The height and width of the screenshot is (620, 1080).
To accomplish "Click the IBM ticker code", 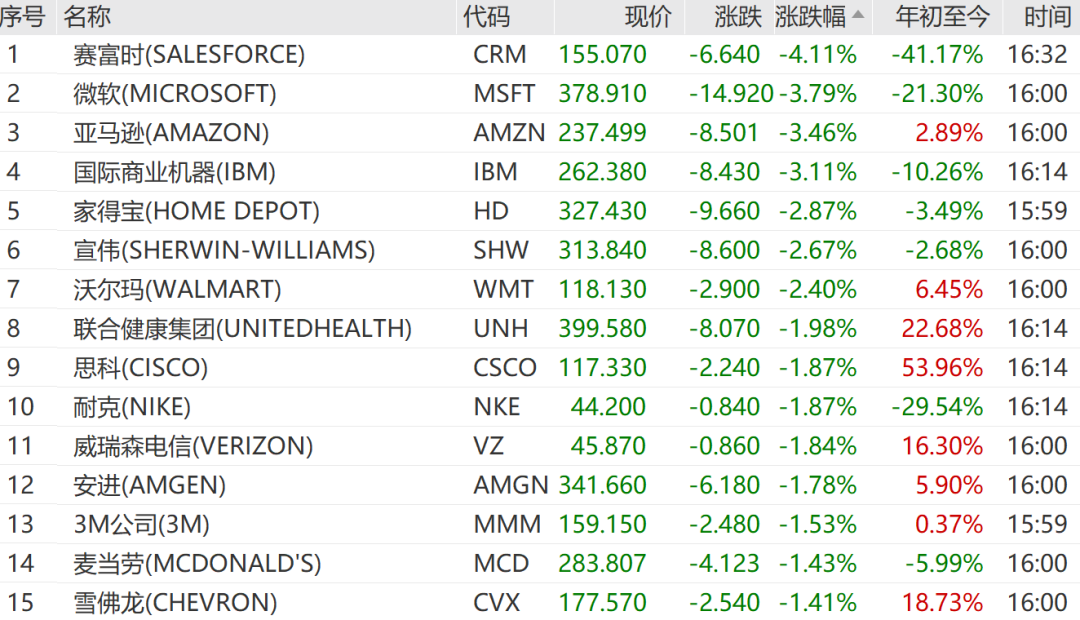I will pos(495,172).
